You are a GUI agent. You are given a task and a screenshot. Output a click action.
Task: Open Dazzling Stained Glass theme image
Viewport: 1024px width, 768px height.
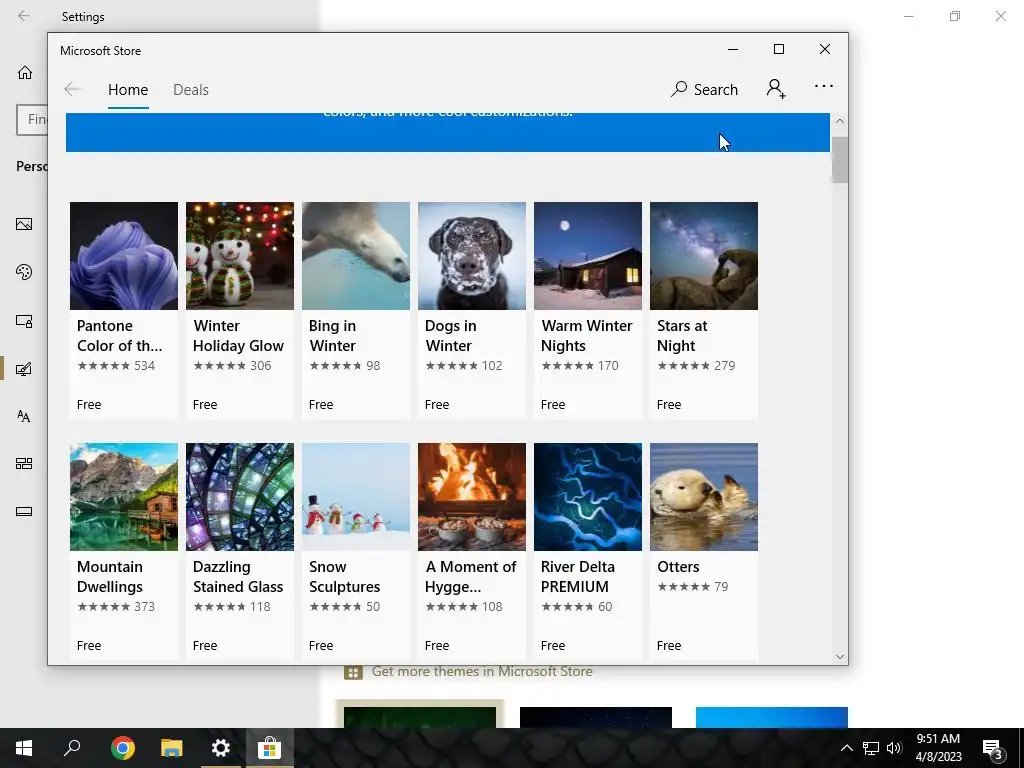point(240,497)
